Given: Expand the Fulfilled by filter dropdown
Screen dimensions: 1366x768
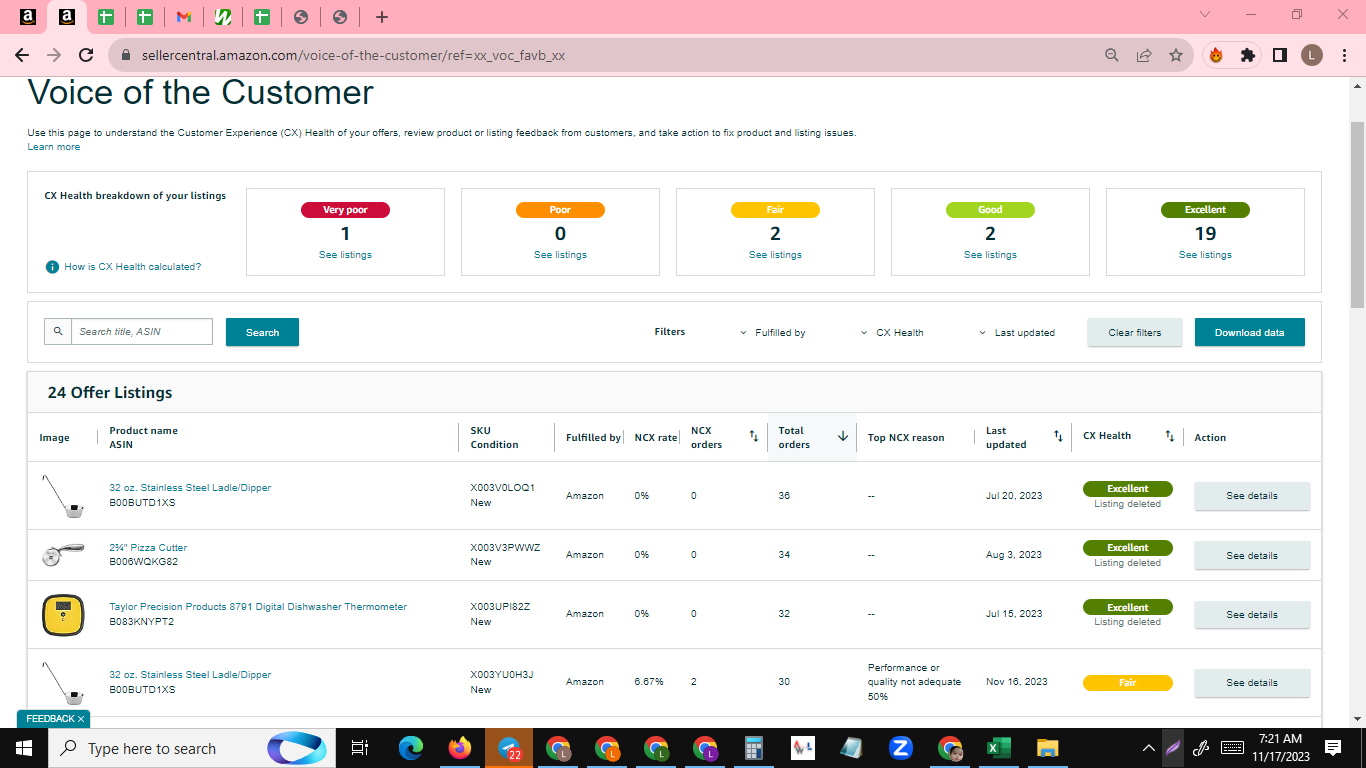Looking at the screenshot, I should coord(773,333).
